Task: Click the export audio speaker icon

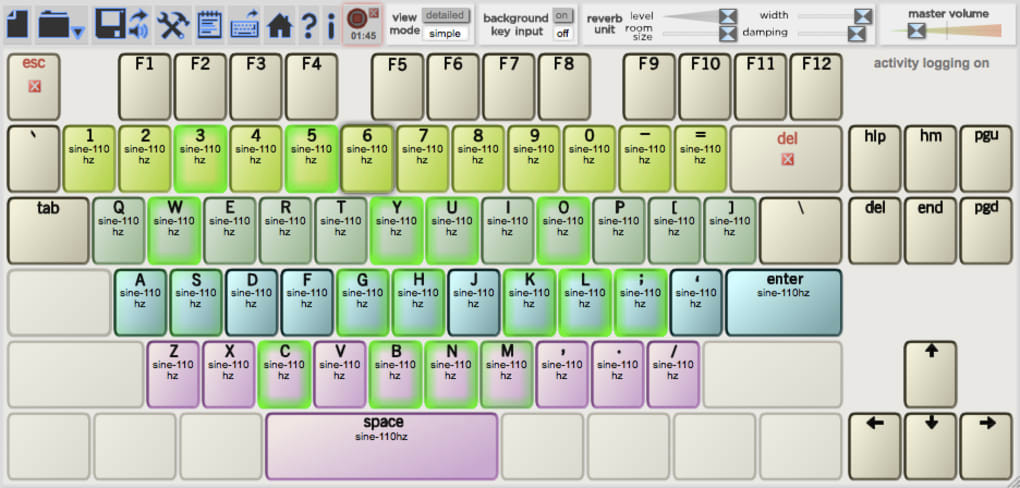Action: pyautogui.click(x=139, y=25)
